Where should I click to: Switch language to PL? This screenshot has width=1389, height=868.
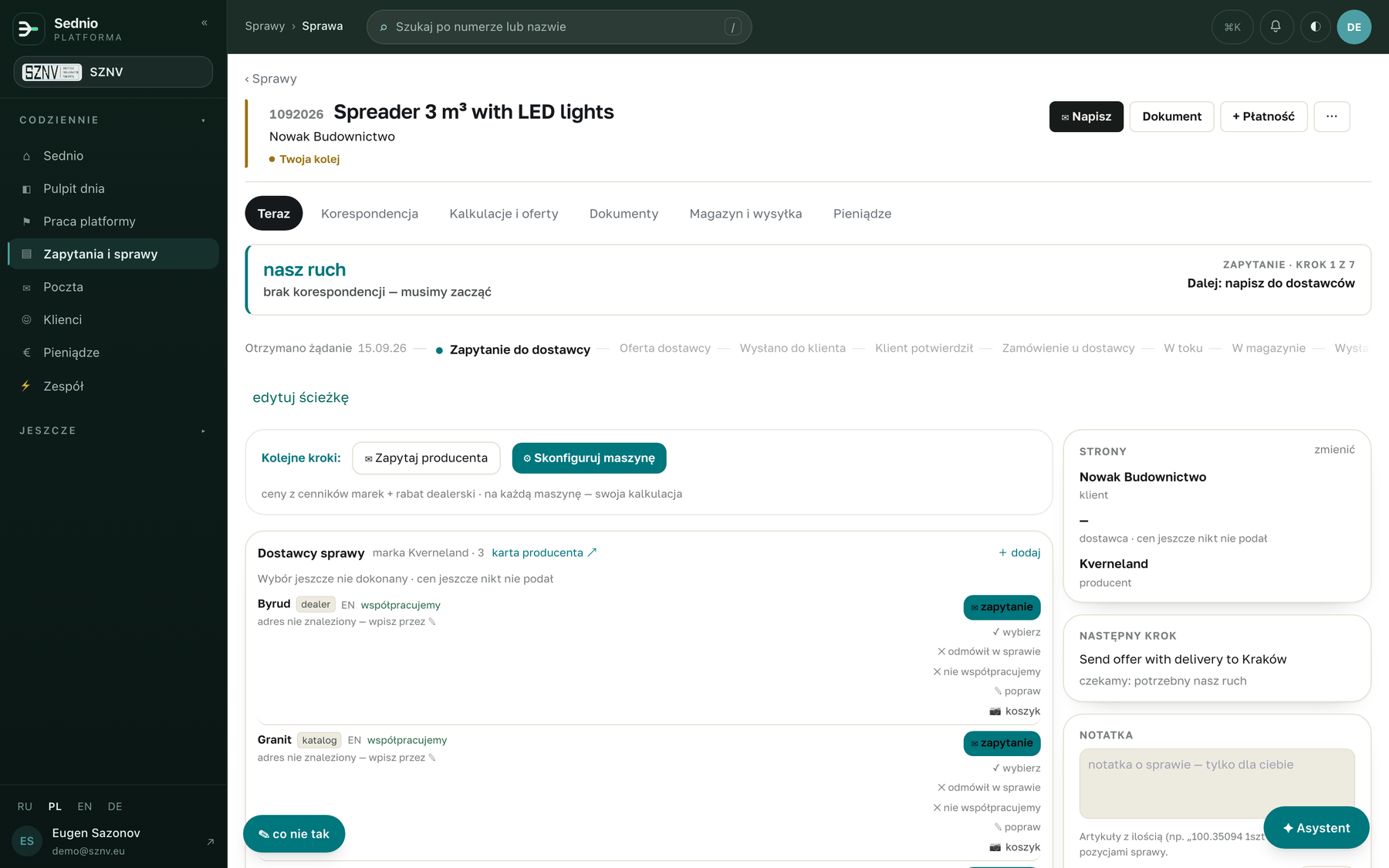coord(55,806)
